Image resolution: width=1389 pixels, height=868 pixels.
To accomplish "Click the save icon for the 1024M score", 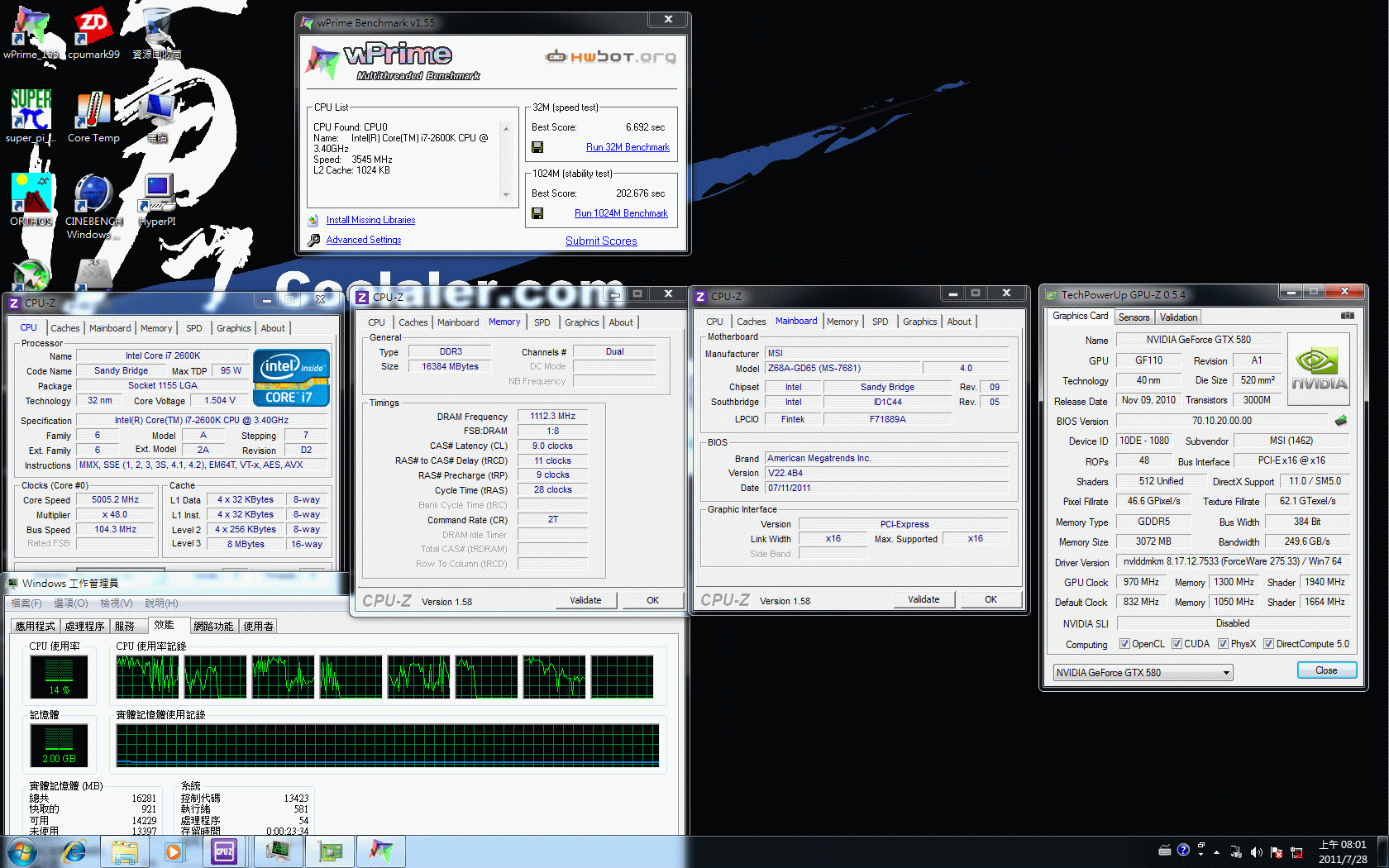I will pos(537,213).
